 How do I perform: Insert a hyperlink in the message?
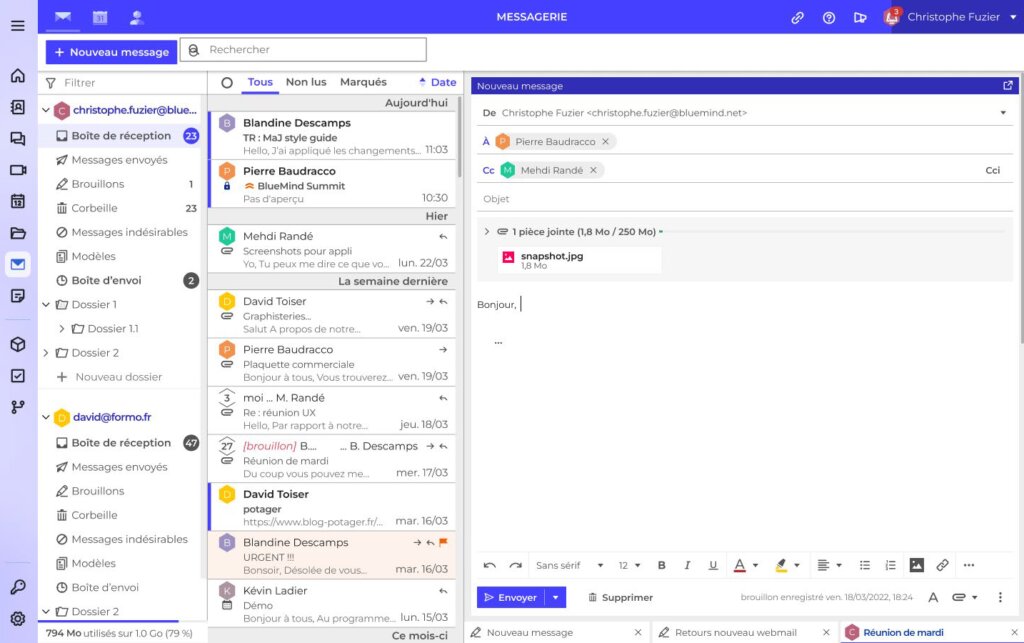pos(942,565)
